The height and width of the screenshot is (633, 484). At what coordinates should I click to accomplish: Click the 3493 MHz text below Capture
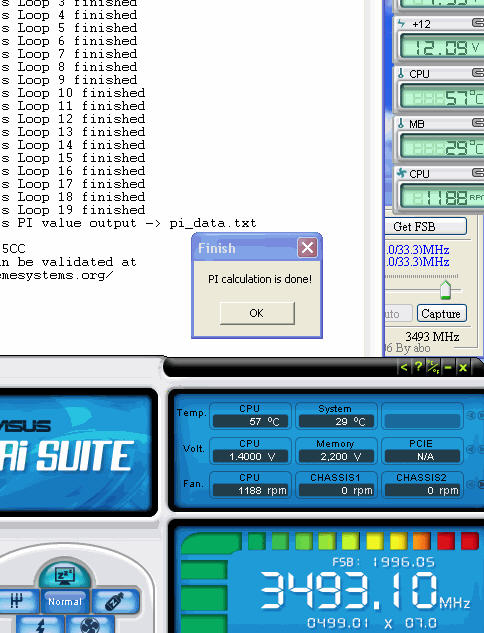(x=432, y=336)
